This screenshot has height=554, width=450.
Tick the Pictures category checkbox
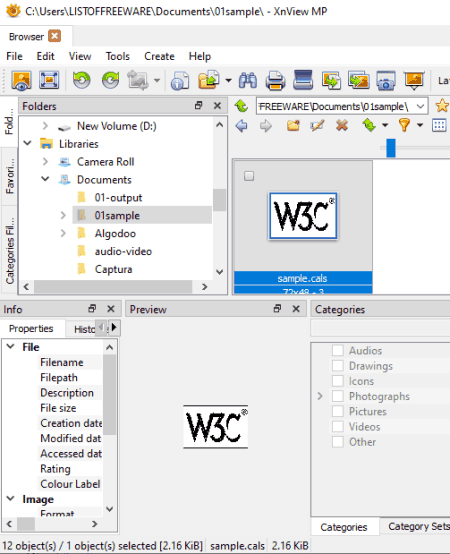pos(338,411)
